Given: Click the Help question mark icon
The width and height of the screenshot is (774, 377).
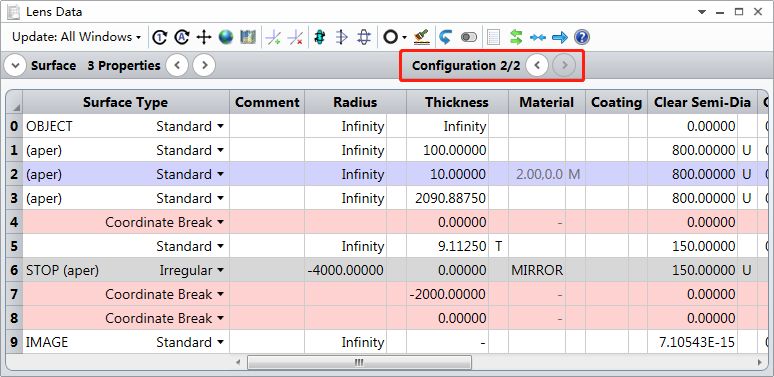Looking at the screenshot, I should [x=582, y=37].
